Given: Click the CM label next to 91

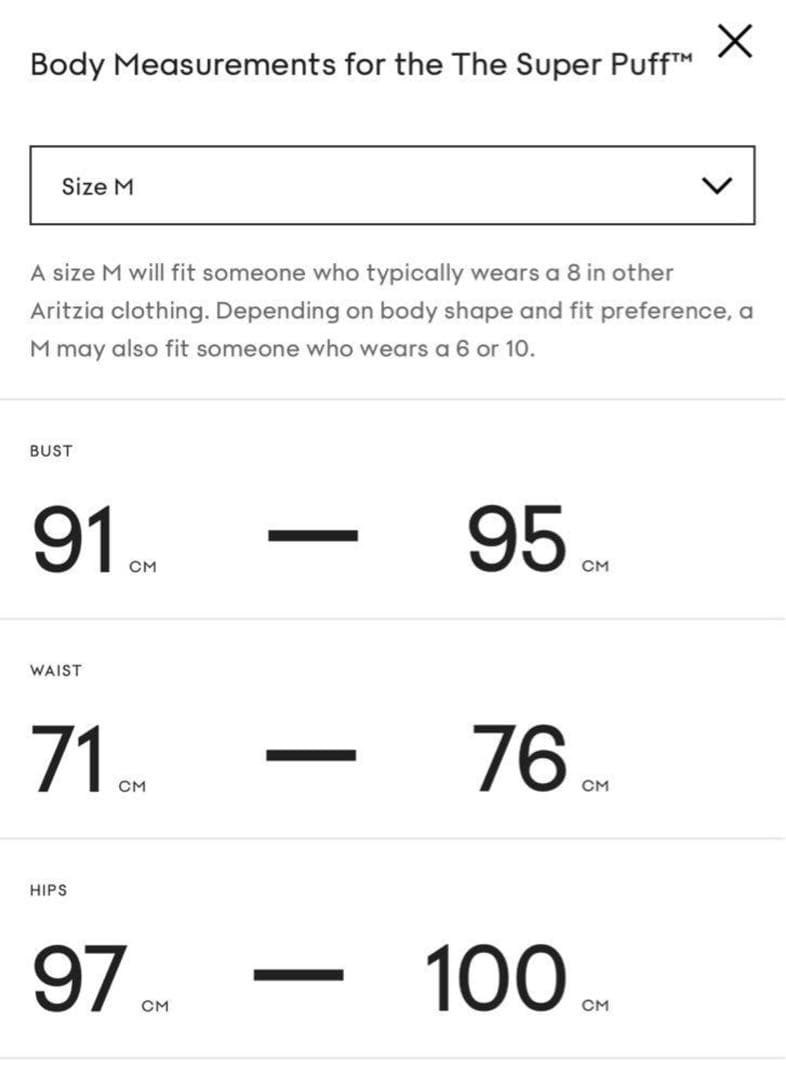Looking at the screenshot, I should click(x=141, y=566).
